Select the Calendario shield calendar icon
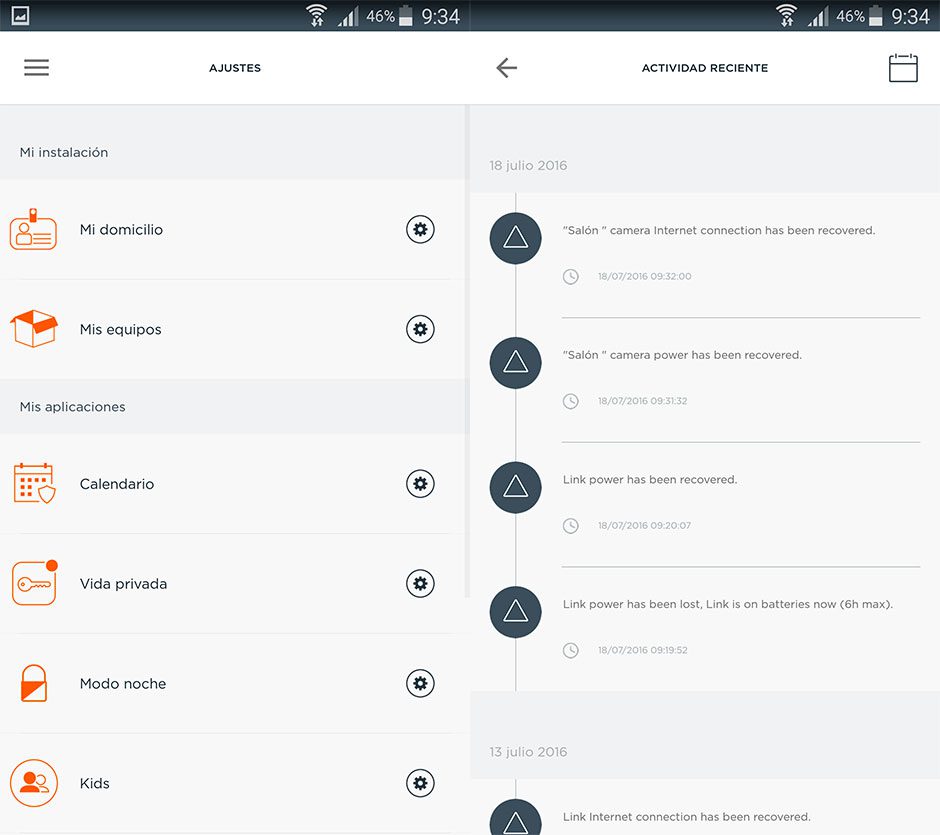This screenshot has width=940, height=835. 35,483
